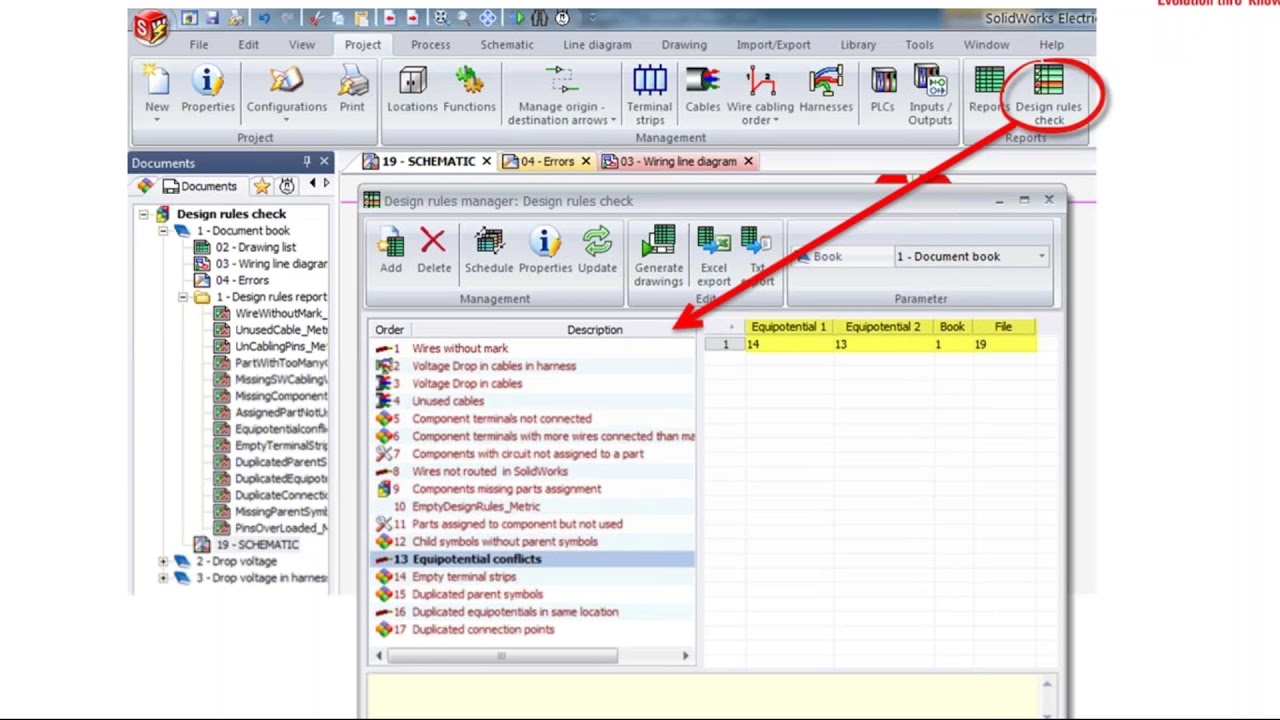Open the Import/Export ribbon tab
The width and height of the screenshot is (1280, 720).
(773, 45)
